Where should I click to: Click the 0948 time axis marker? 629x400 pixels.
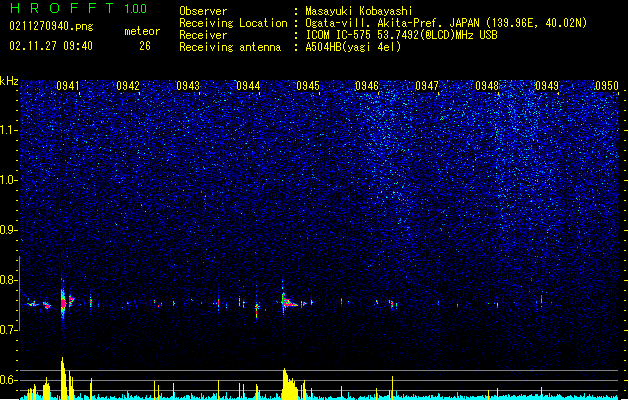click(x=487, y=86)
